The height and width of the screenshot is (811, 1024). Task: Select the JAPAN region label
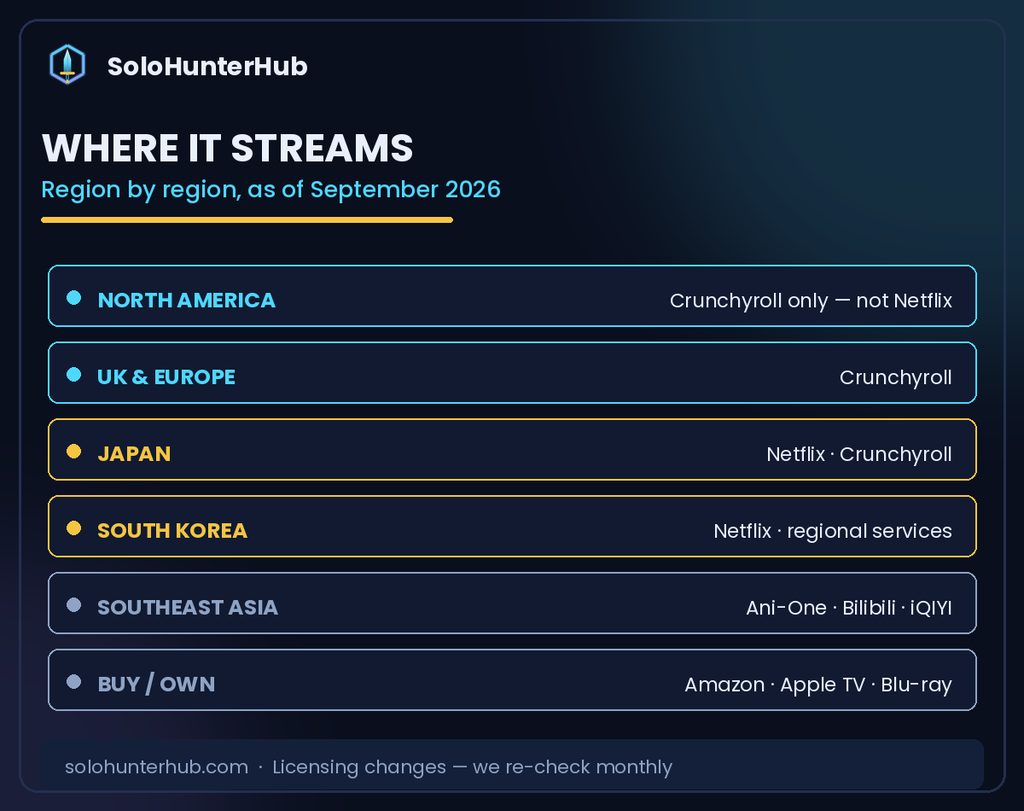tap(134, 454)
